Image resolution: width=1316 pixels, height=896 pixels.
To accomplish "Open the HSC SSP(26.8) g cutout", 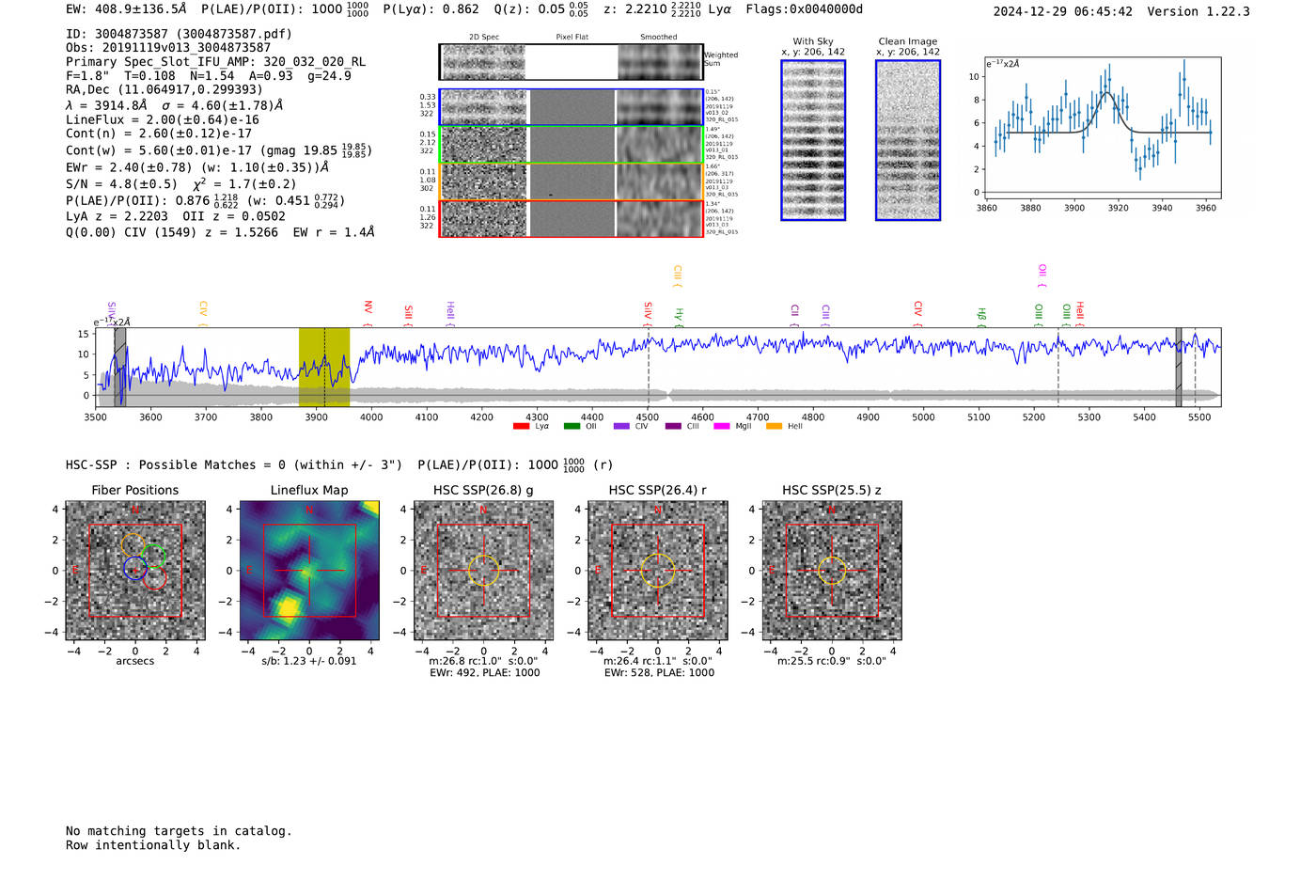I will pos(484,571).
